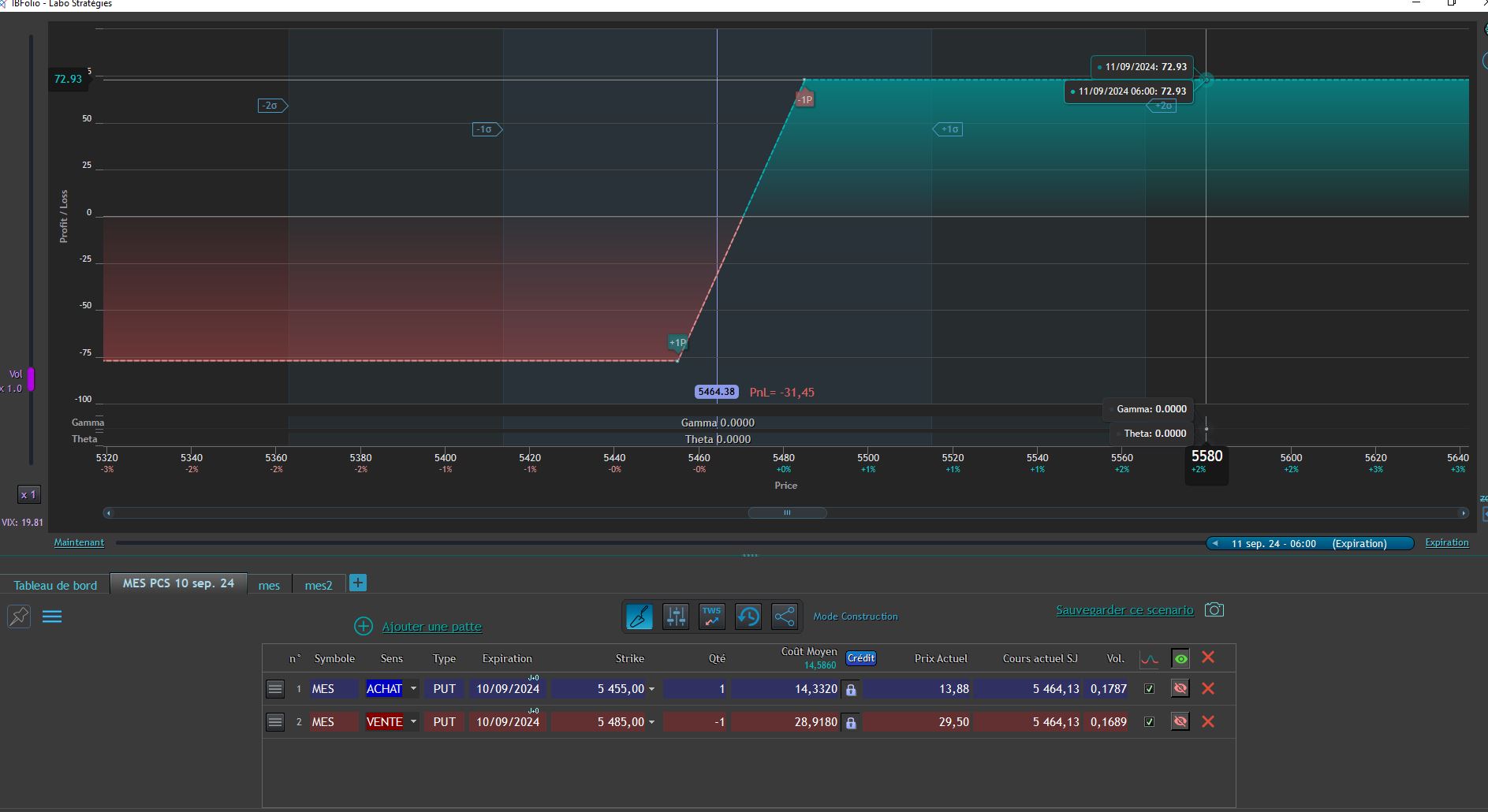
Task: Click the TWS chart icon
Action: coord(711,616)
